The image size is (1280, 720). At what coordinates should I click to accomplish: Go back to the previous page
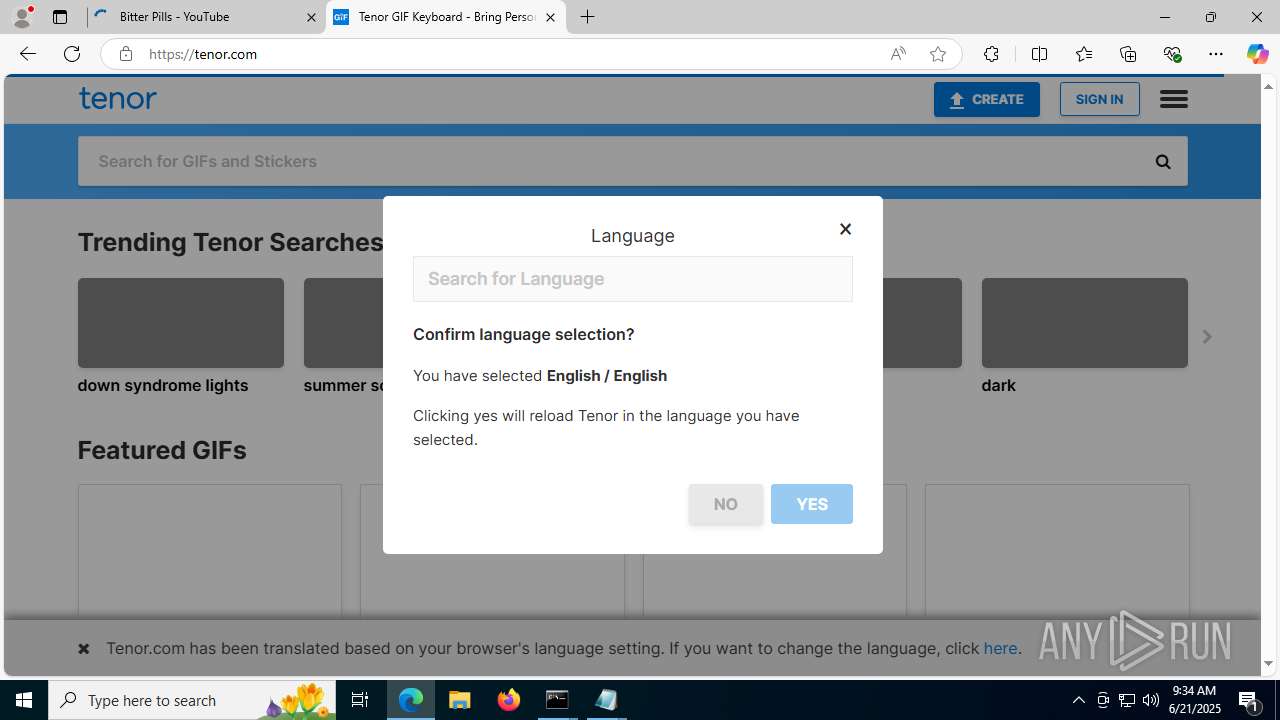click(27, 54)
